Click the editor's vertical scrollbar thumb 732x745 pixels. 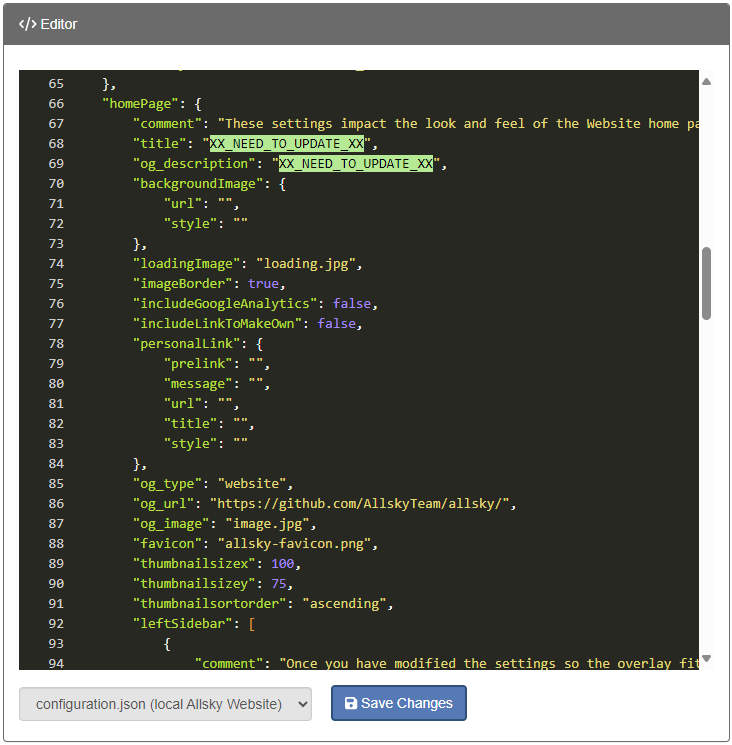click(x=706, y=284)
